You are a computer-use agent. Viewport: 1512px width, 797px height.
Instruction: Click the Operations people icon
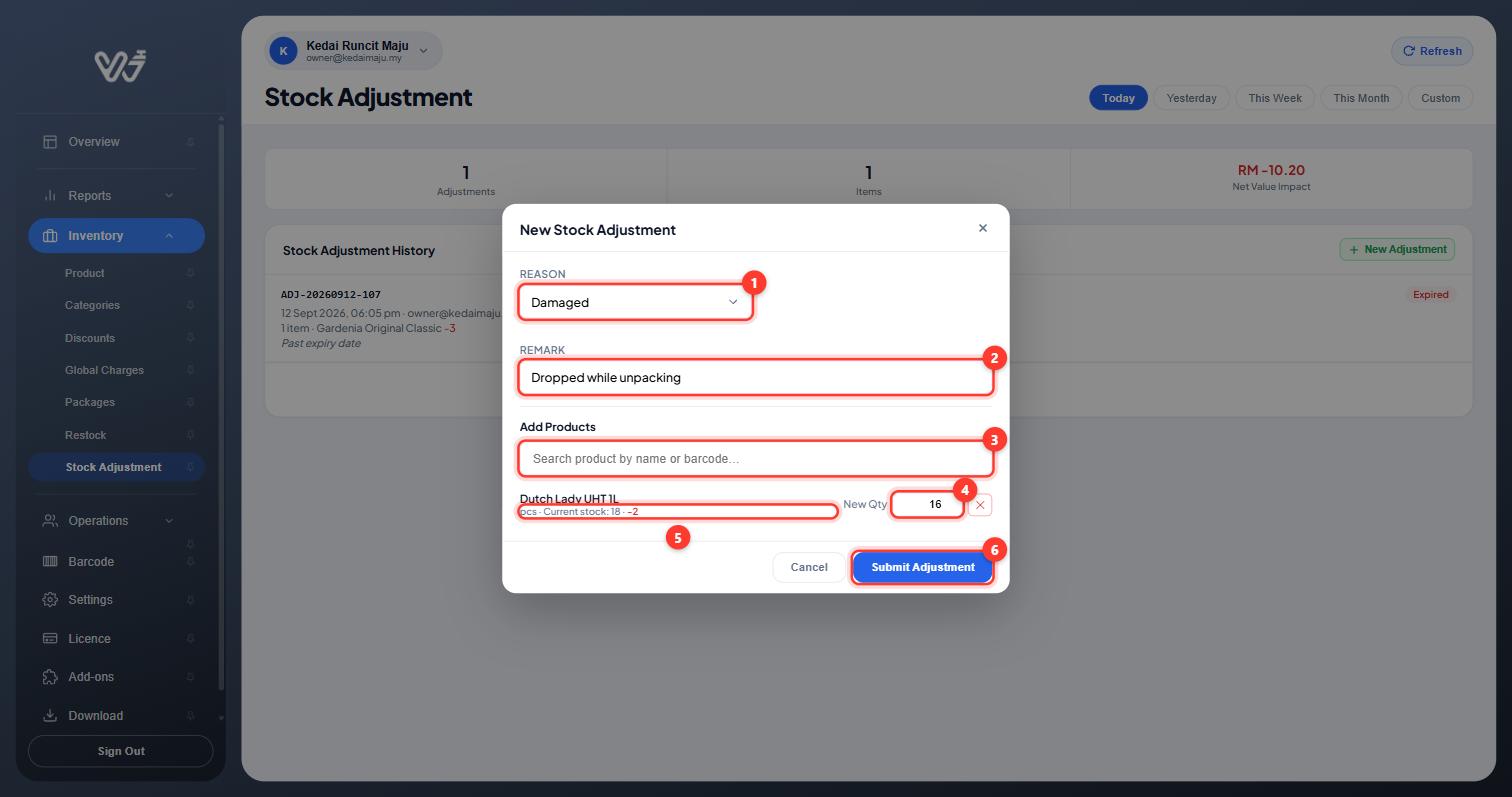click(x=50, y=521)
